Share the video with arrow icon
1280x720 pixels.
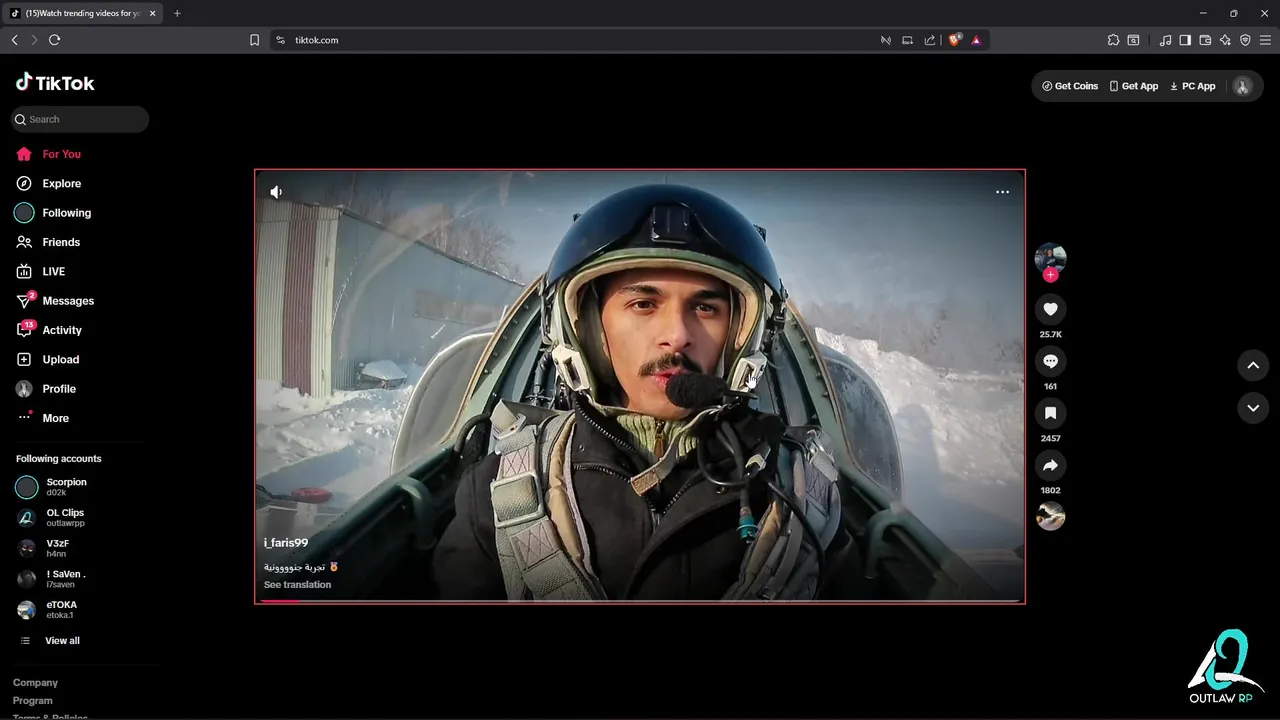(x=1050, y=465)
